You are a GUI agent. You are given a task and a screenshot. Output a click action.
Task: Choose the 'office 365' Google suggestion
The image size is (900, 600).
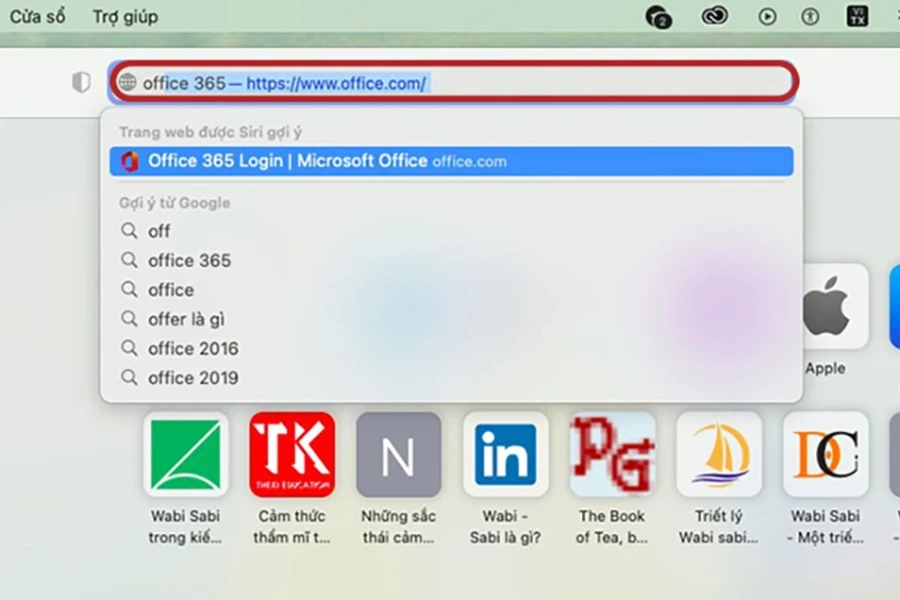pos(452,260)
